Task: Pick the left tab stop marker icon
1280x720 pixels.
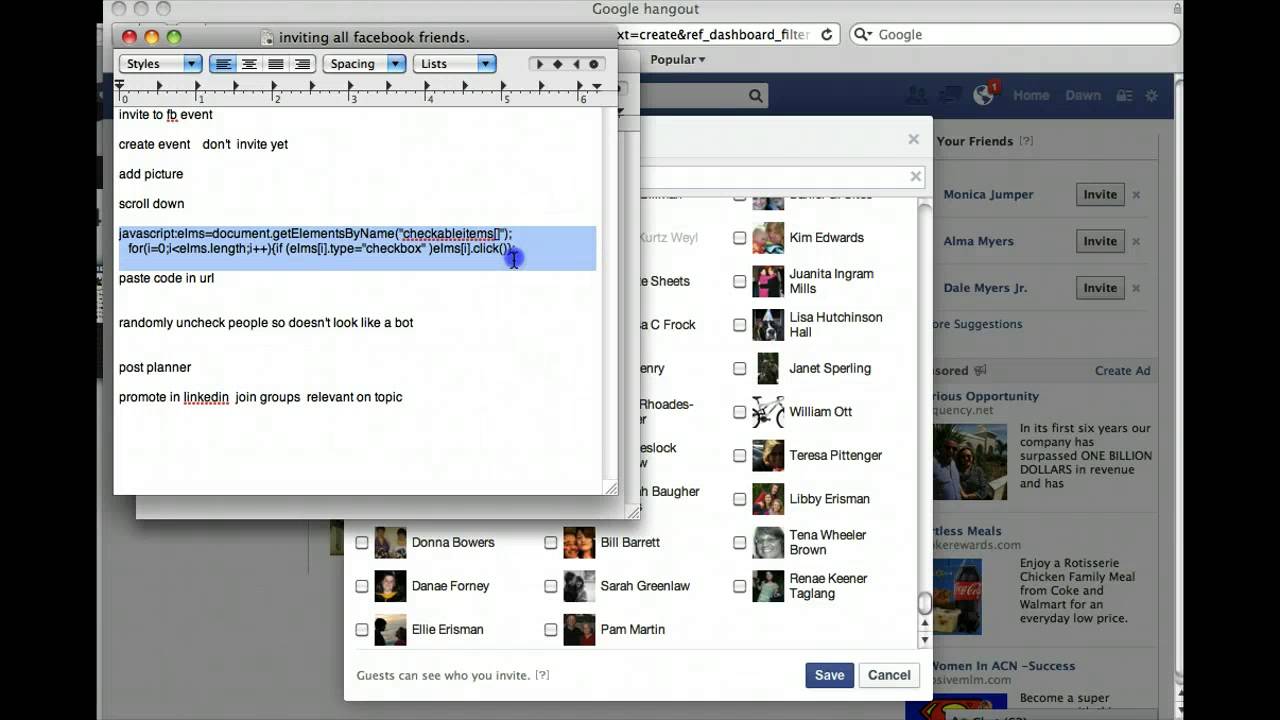Action: tap(540, 64)
